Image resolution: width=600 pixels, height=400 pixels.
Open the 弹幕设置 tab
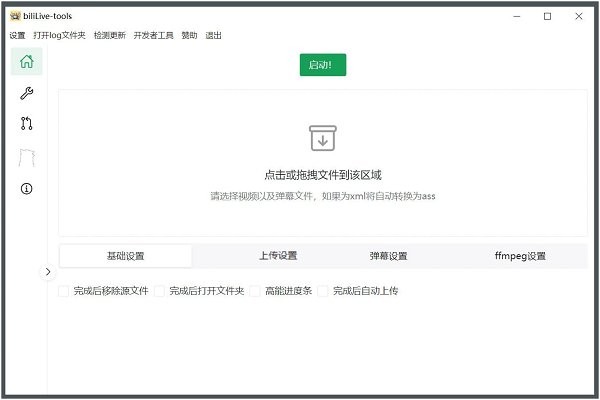coord(388,256)
